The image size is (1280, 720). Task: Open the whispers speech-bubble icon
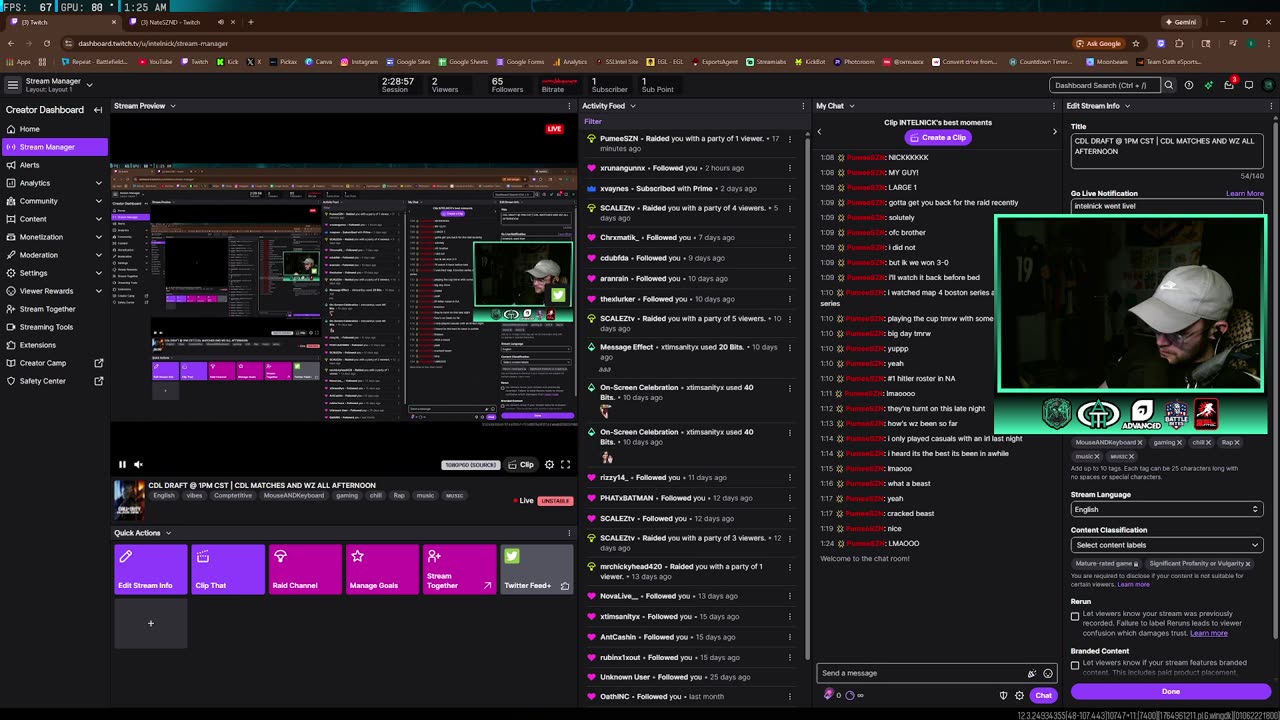(x=1249, y=85)
